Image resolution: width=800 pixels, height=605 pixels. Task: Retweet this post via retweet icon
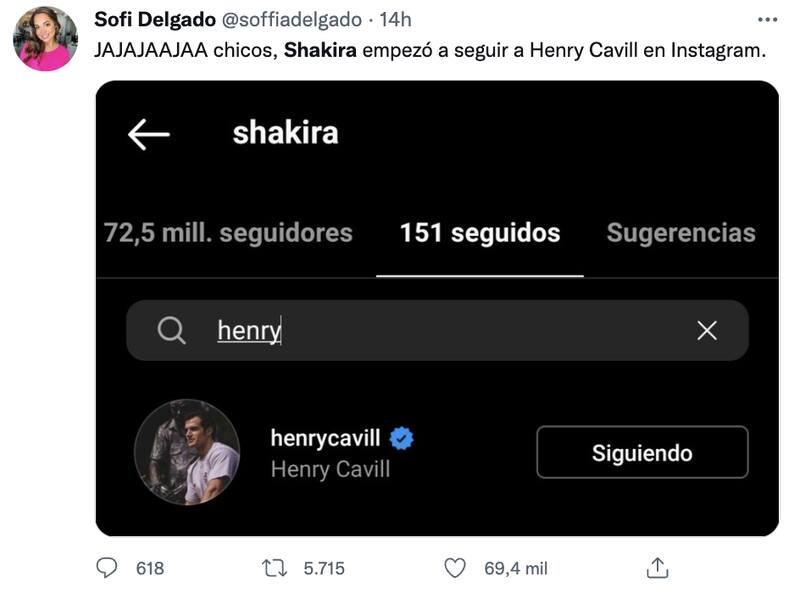(274, 568)
